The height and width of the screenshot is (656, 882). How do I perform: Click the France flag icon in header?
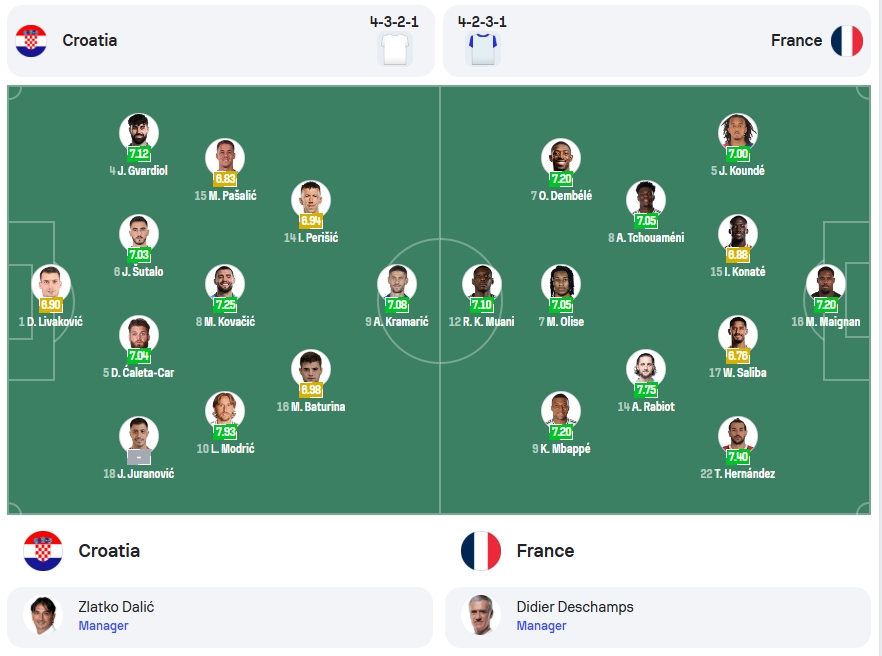847,41
